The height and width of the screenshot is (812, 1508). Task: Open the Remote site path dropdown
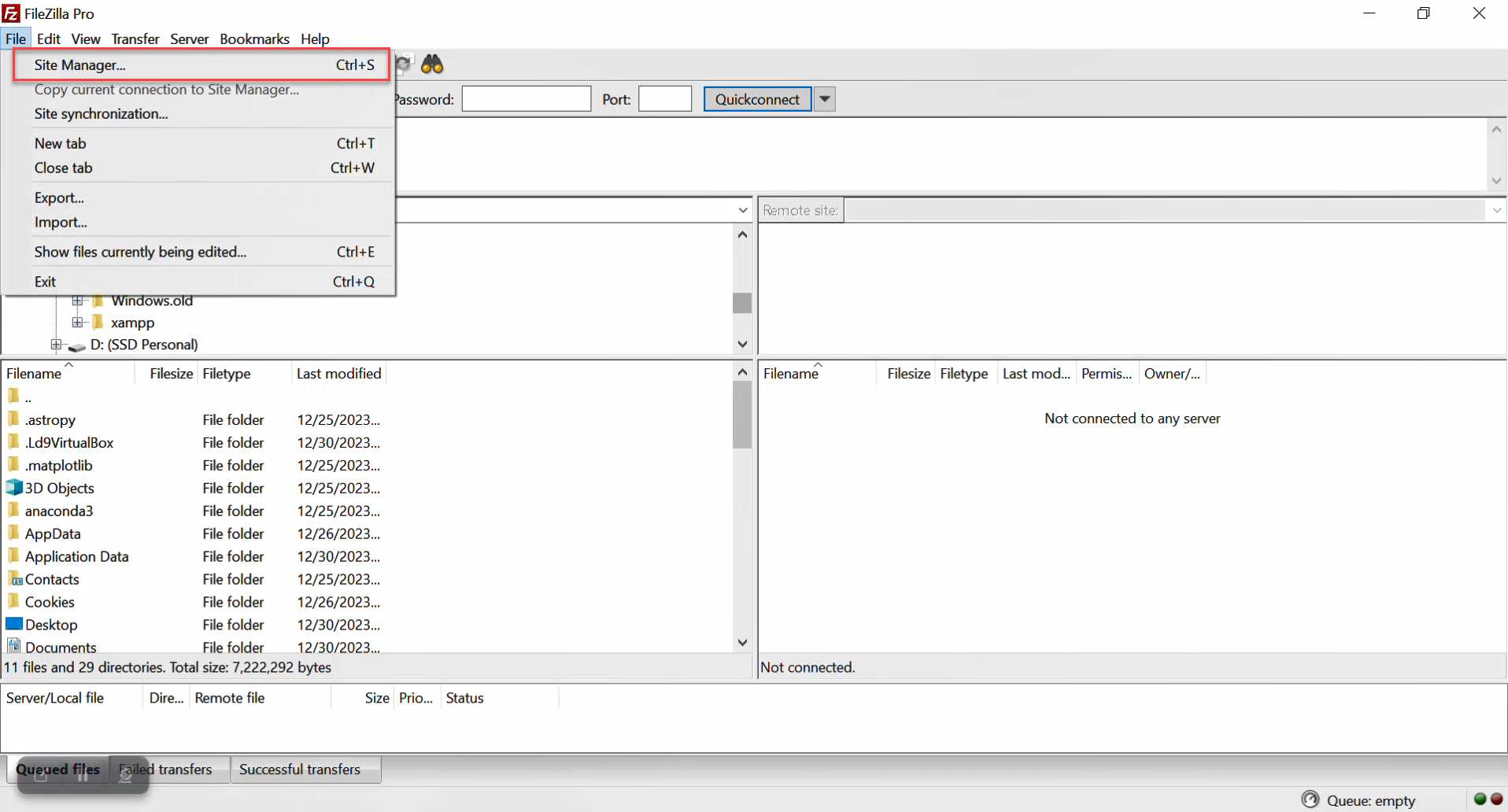1496,210
